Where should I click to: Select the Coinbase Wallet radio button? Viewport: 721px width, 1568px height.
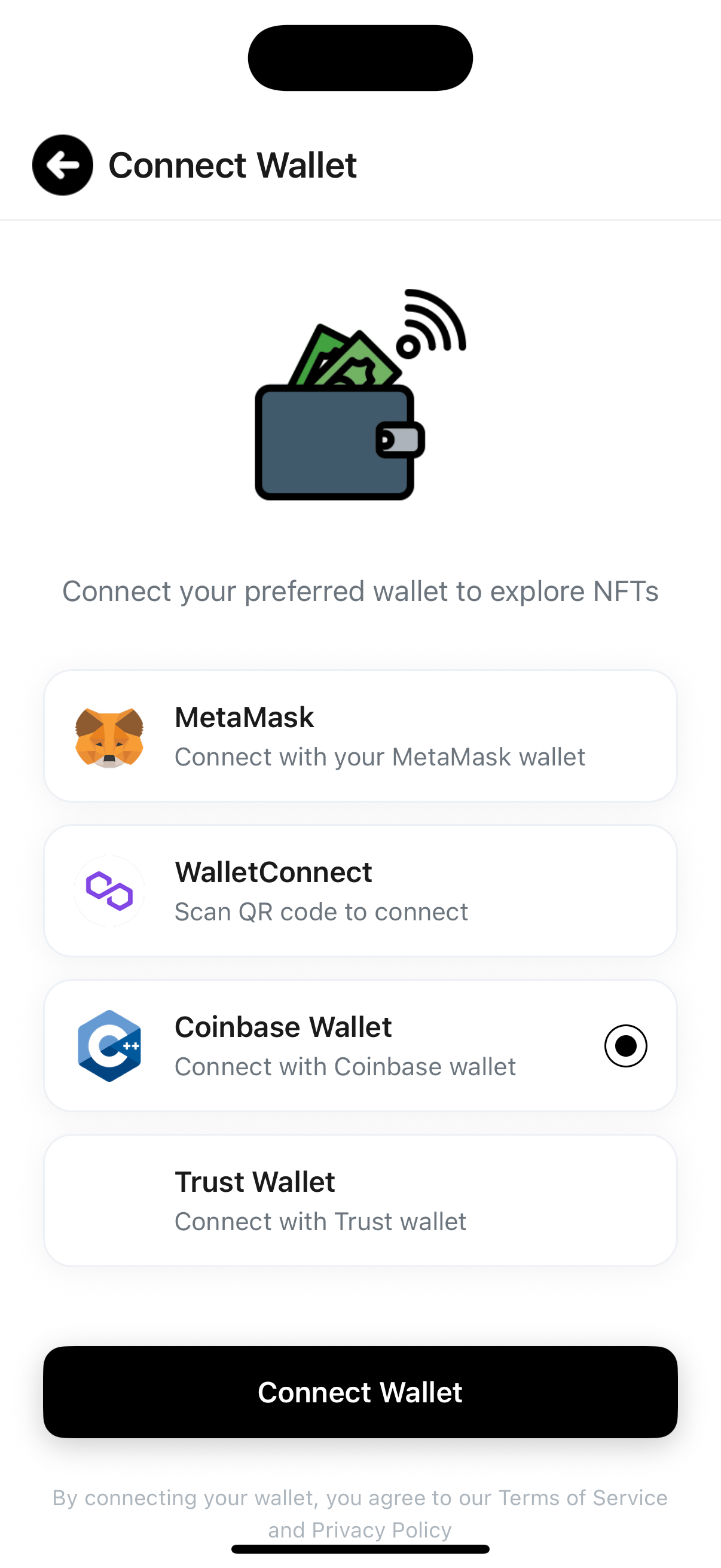point(625,1046)
